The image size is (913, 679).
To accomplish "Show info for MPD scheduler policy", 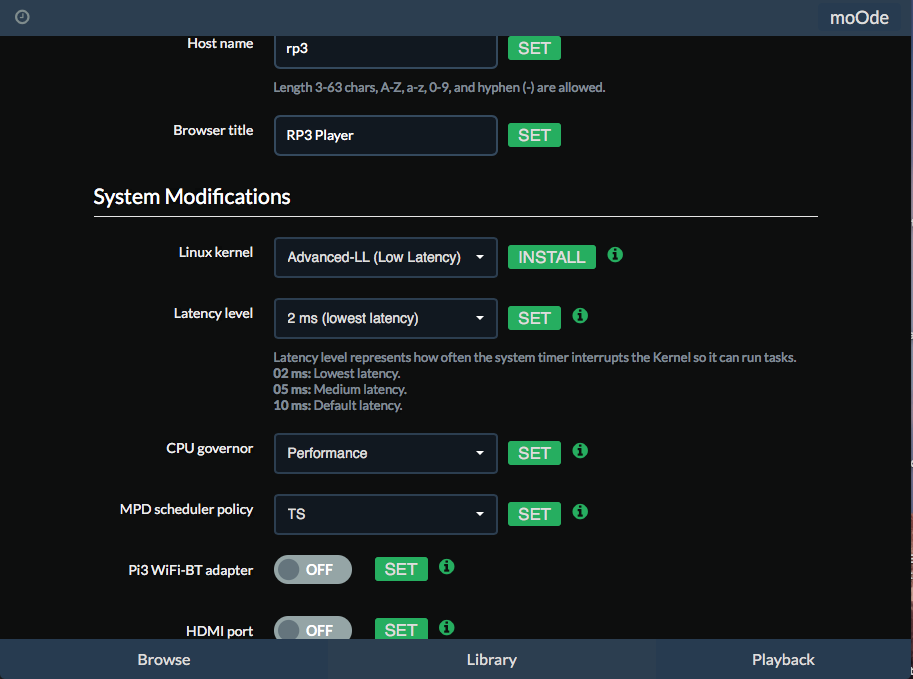I will pos(580,511).
